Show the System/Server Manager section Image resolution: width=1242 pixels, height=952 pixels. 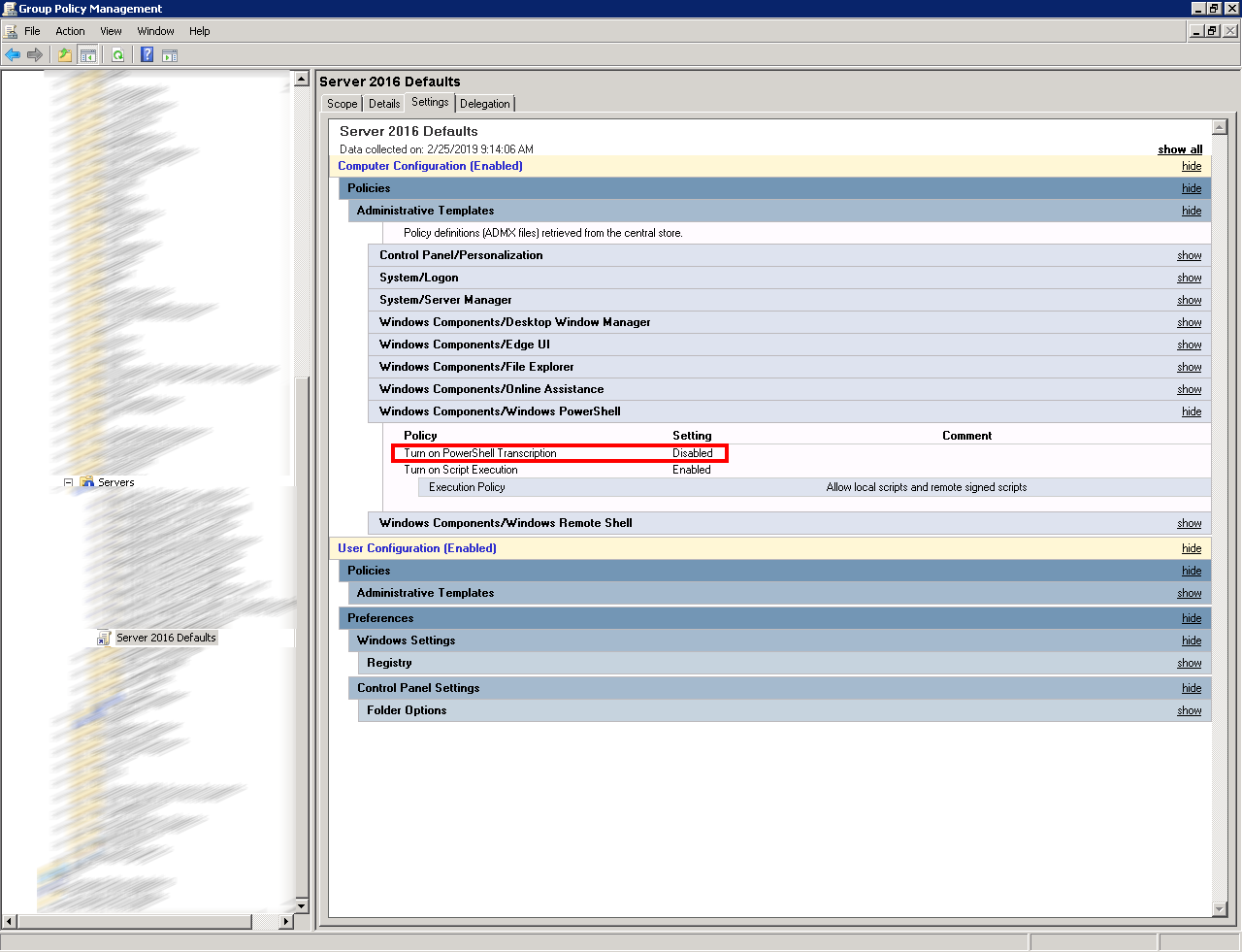[x=1190, y=300]
